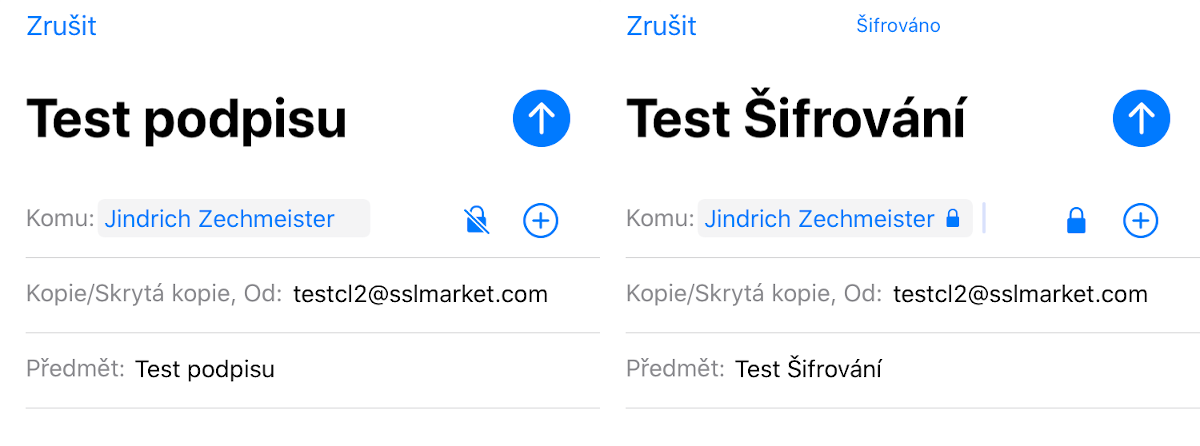The image size is (1200, 446).
Task: Select the unencrypted Jindrich Zechmeister recipient chip
Action: (234, 219)
